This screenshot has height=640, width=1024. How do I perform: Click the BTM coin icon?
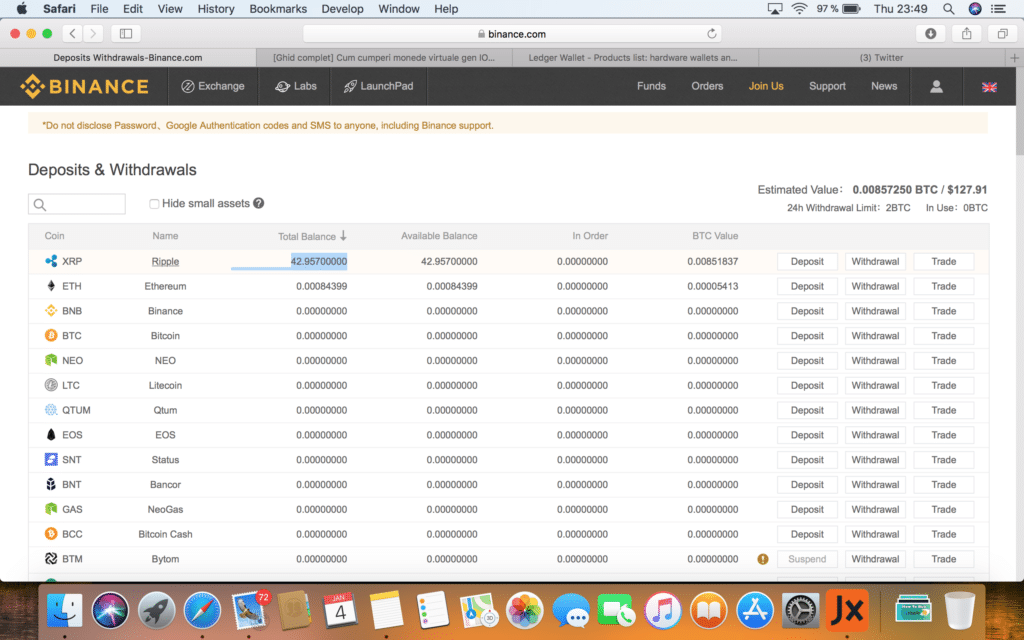(51, 559)
